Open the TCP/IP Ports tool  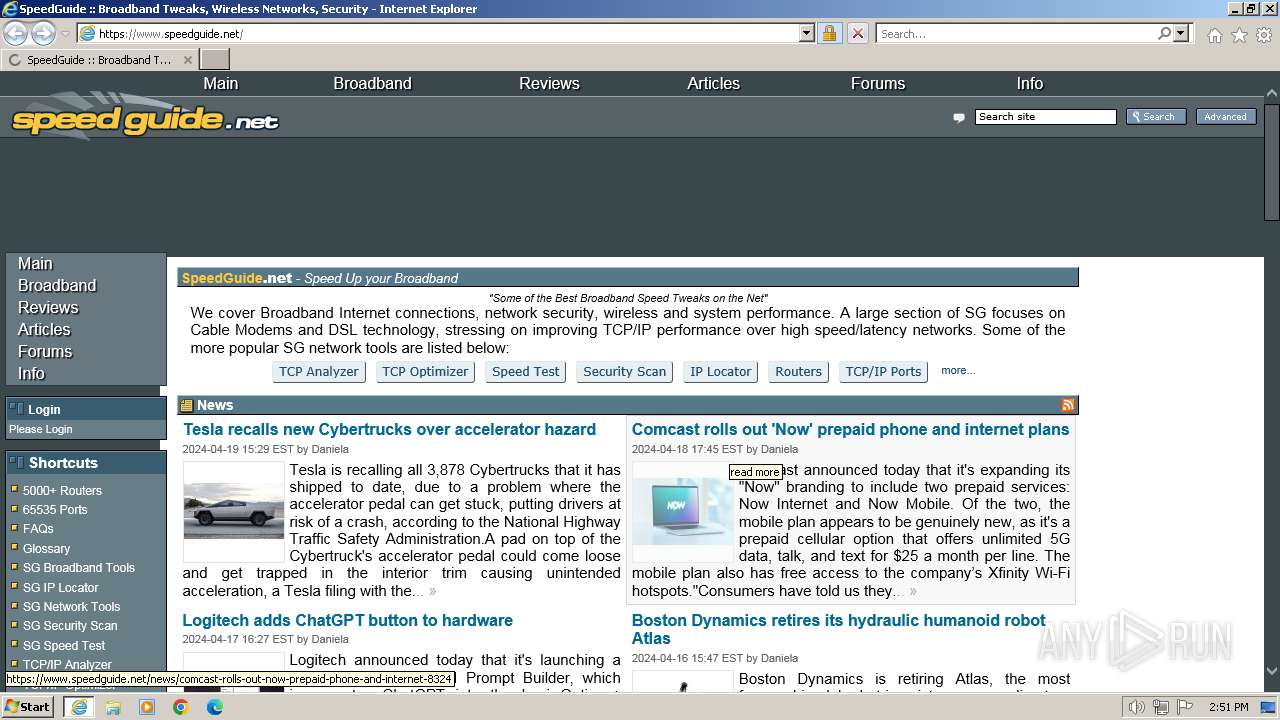[x=883, y=371]
